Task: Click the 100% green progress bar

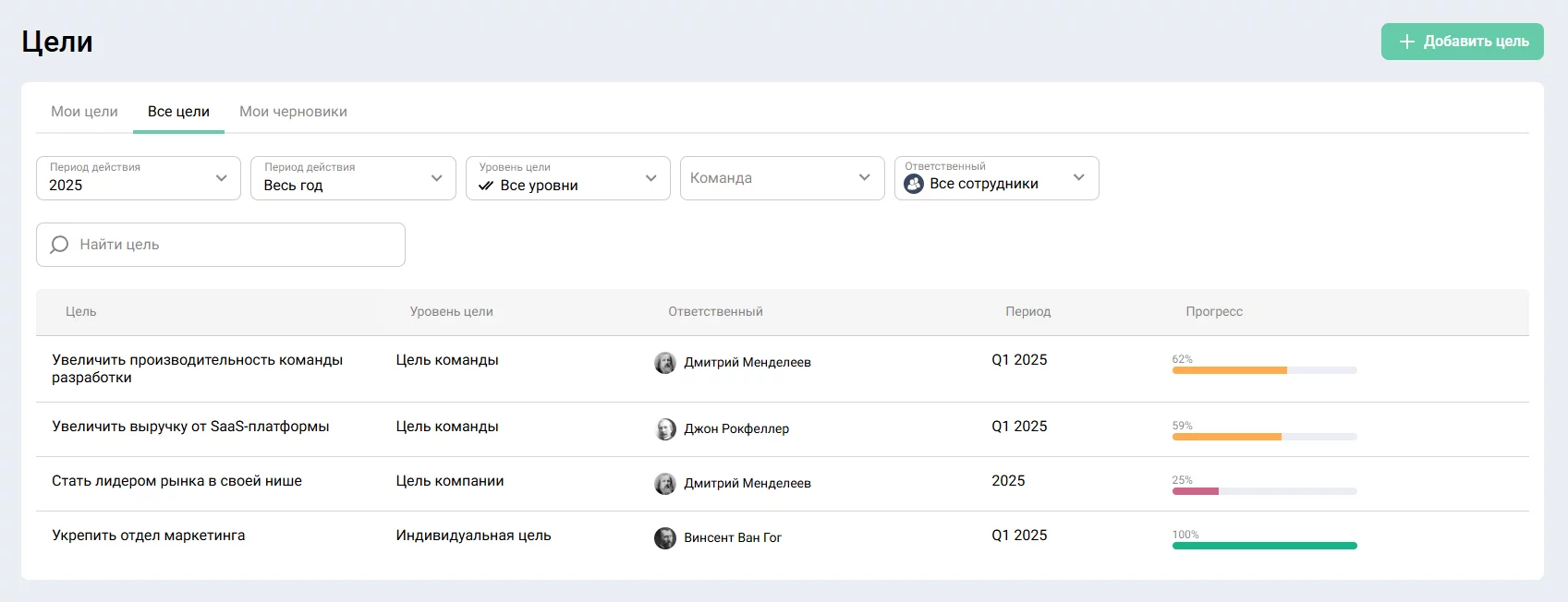Action: [x=1264, y=546]
